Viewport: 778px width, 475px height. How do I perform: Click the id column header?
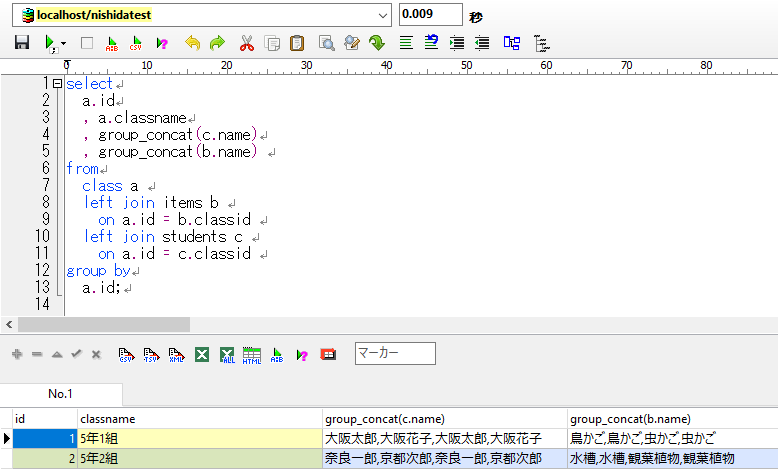(x=45, y=419)
